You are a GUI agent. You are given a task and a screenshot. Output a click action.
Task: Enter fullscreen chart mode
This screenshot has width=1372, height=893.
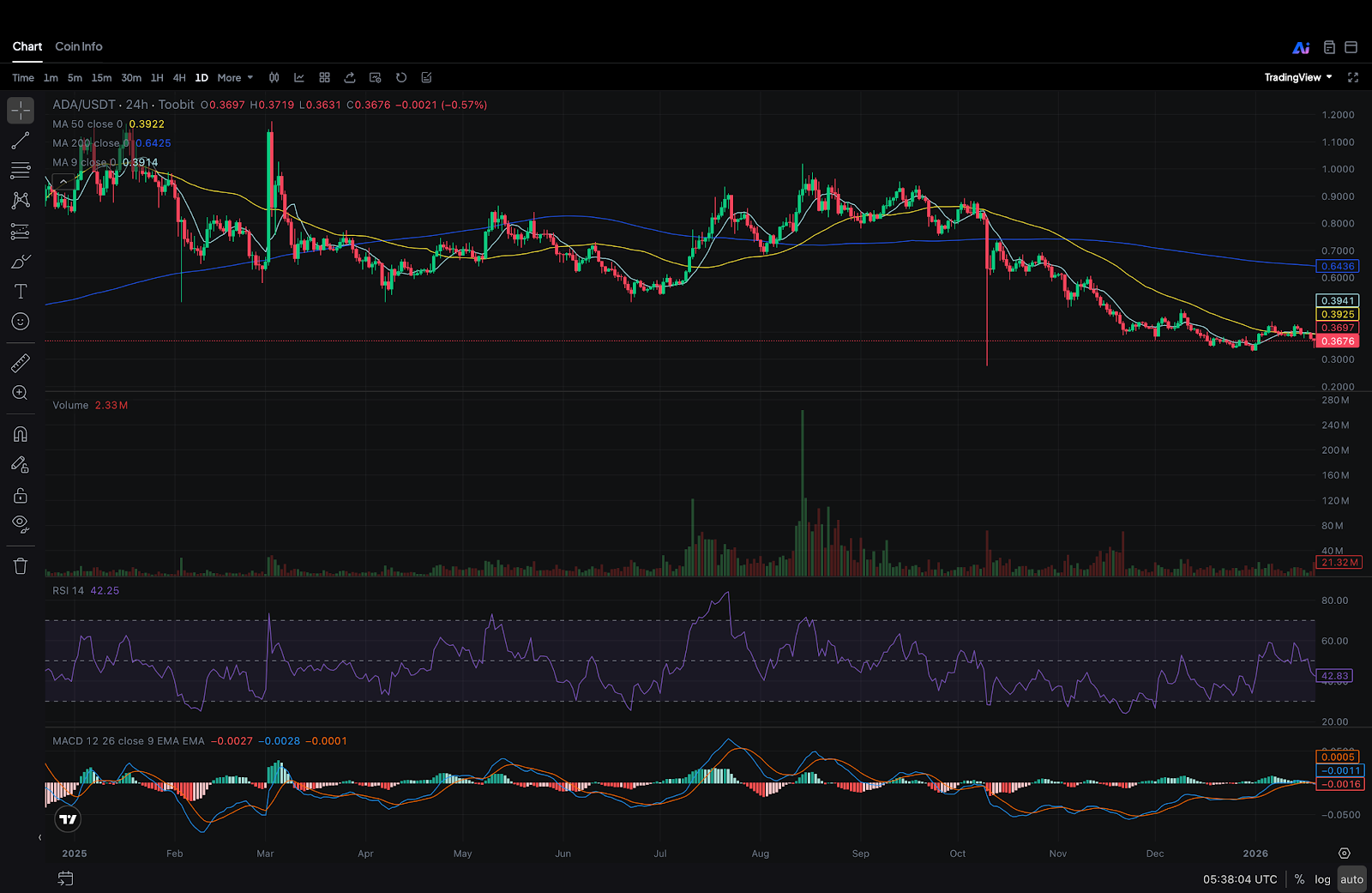(x=1353, y=78)
